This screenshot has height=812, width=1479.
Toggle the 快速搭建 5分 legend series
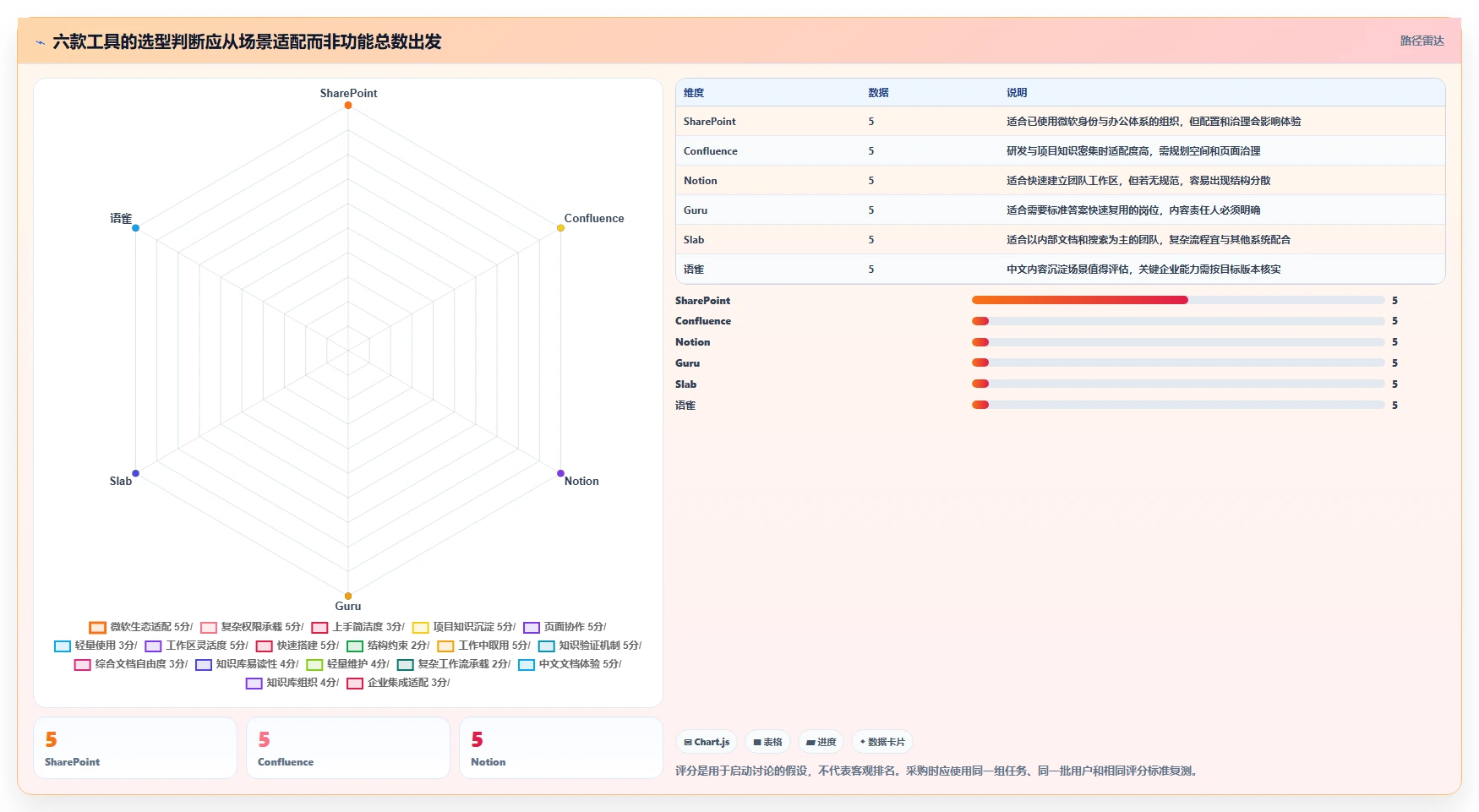point(297,646)
